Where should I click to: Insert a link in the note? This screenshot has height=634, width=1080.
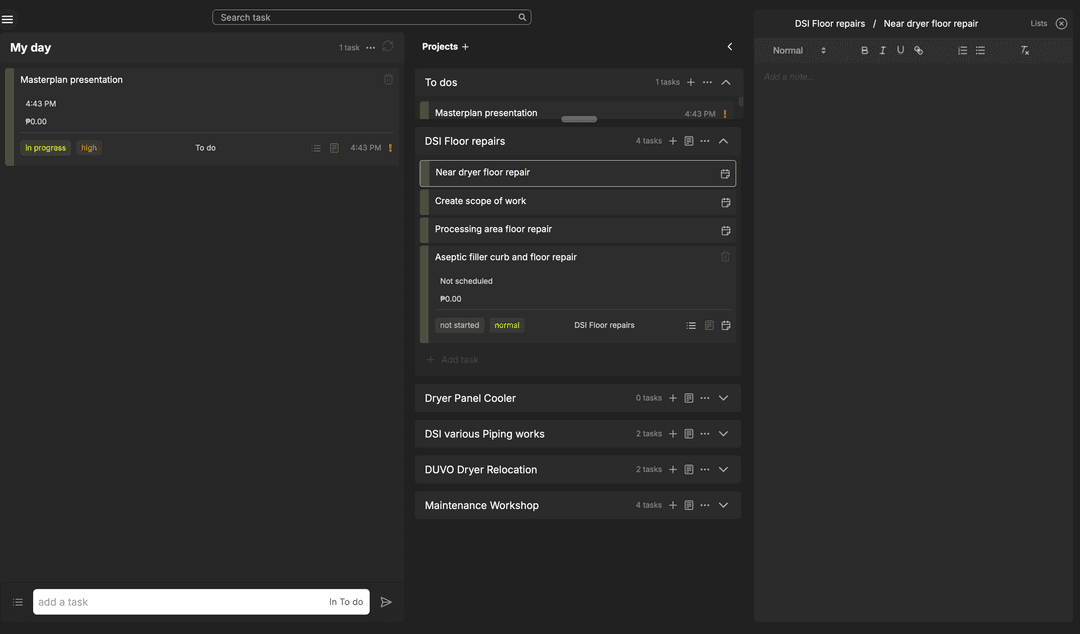918,51
